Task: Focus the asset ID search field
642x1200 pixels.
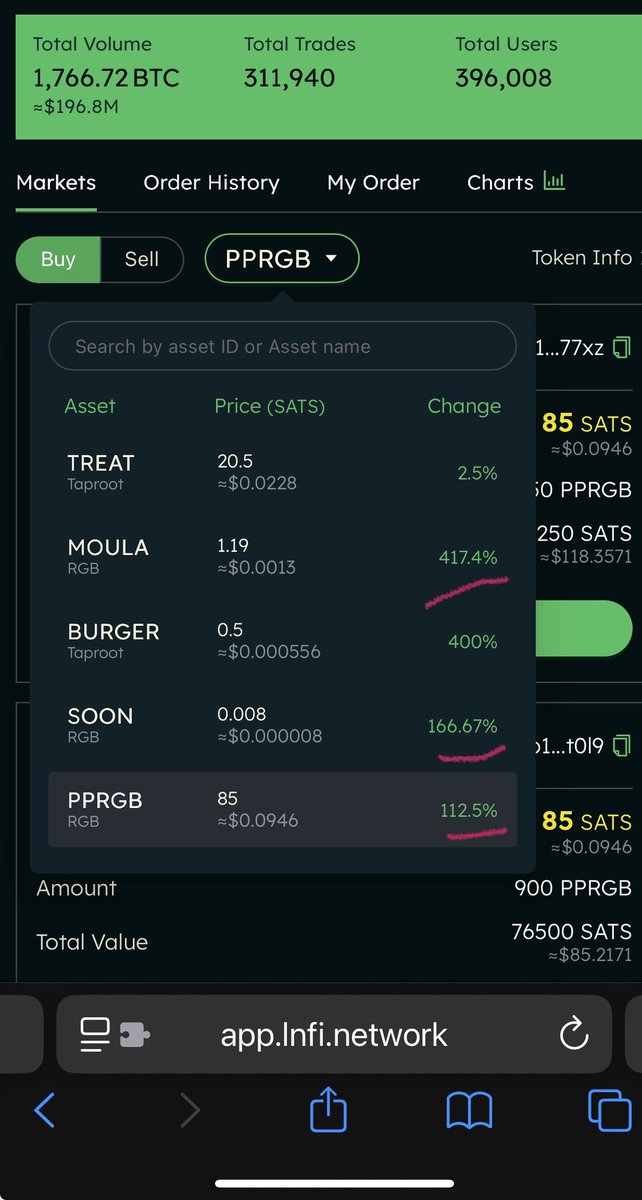Action: 283,347
